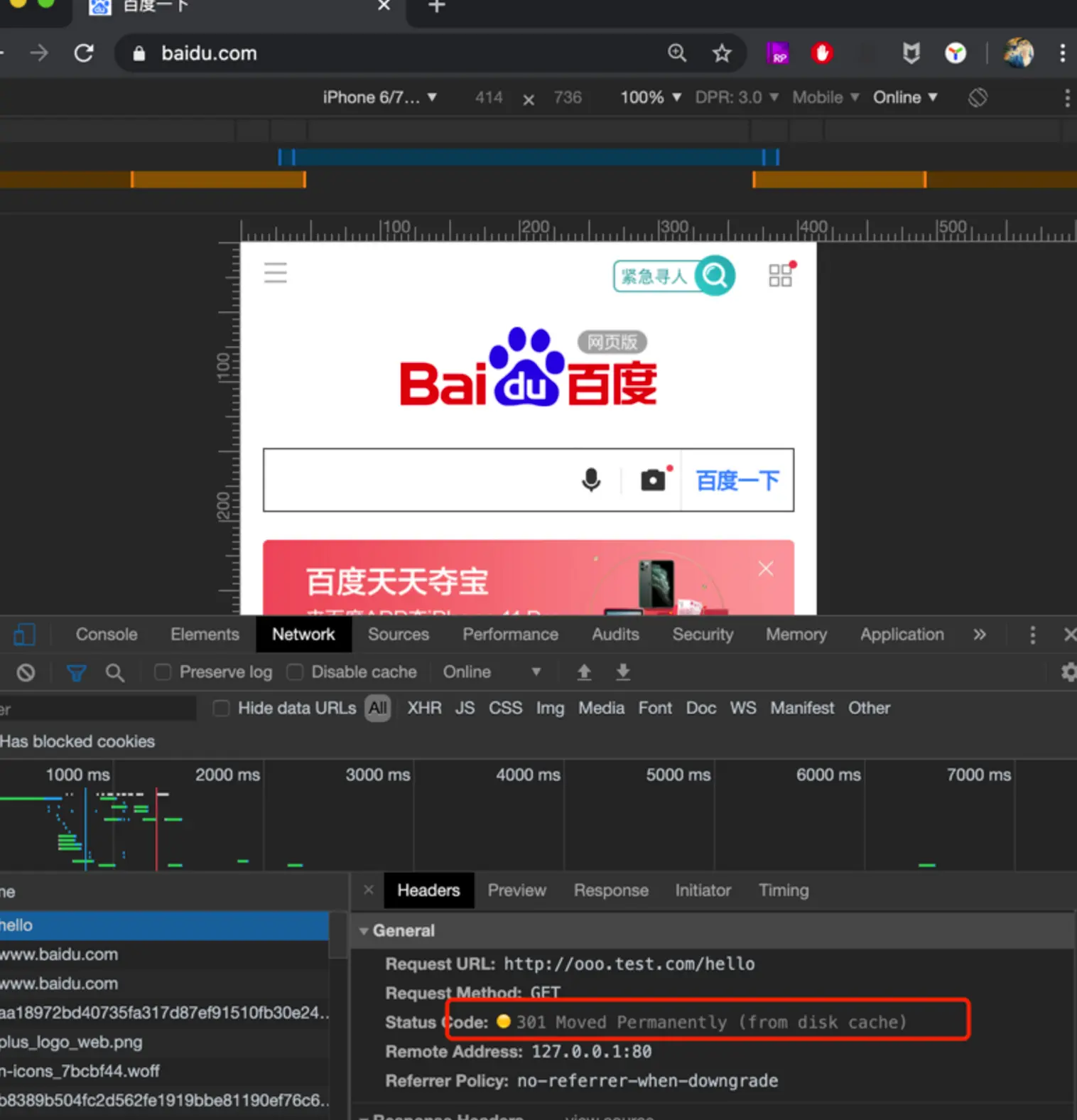Toggle the device toolbar in DevTools

pyautogui.click(x=24, y=634)
